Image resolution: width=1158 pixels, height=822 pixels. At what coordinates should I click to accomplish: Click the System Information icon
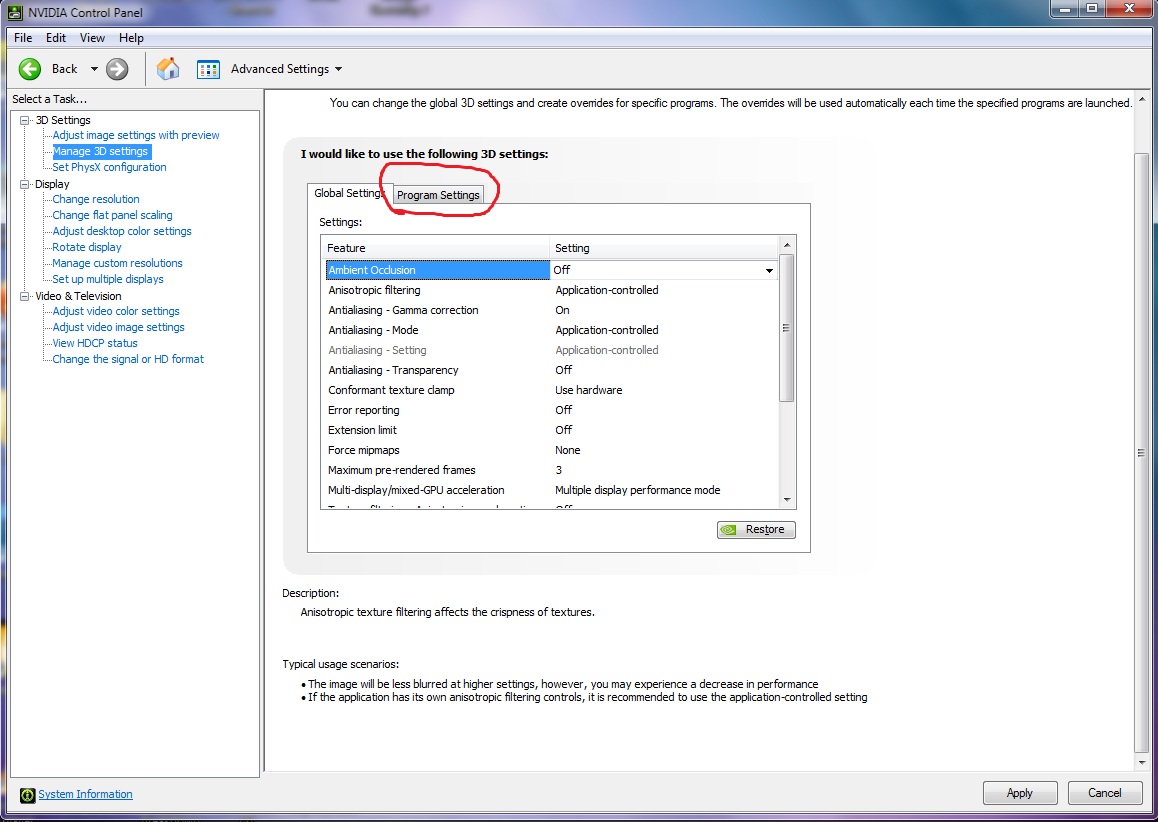27,795
